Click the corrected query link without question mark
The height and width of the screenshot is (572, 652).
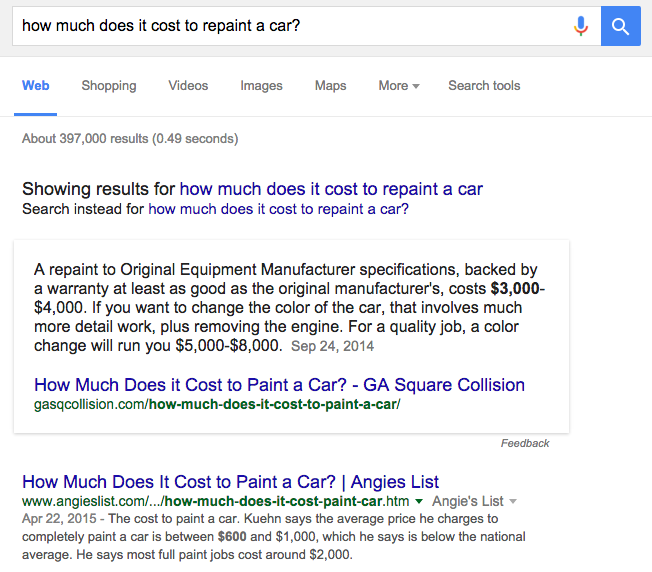(x=331, y=189)
